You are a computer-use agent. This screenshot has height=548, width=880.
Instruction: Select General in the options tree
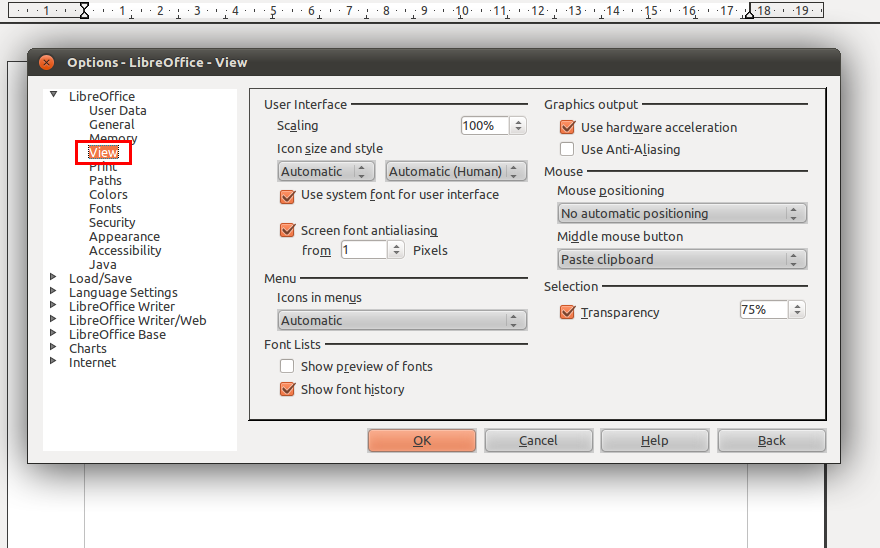pyautogui.click(x=112, y=125)
